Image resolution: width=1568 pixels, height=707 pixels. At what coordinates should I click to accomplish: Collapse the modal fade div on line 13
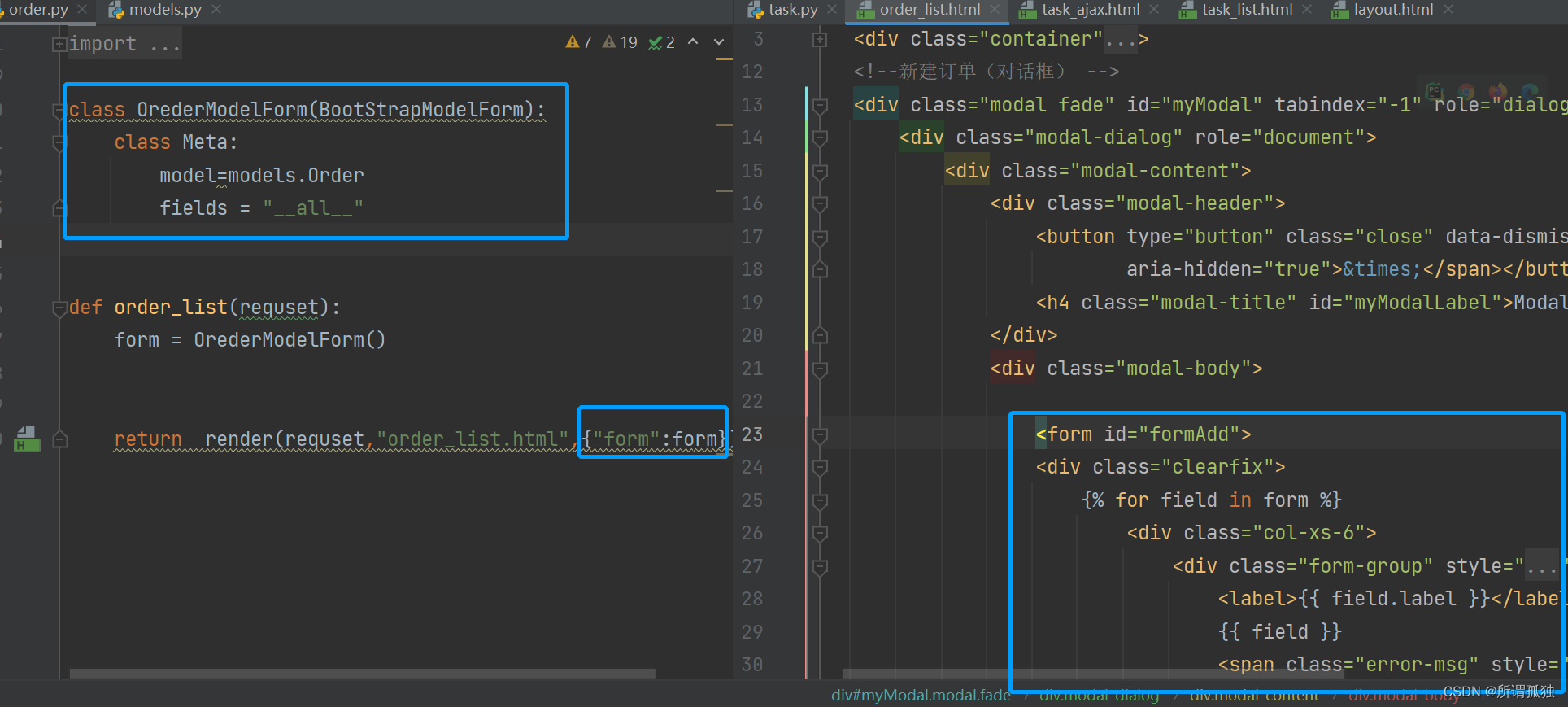820,105
